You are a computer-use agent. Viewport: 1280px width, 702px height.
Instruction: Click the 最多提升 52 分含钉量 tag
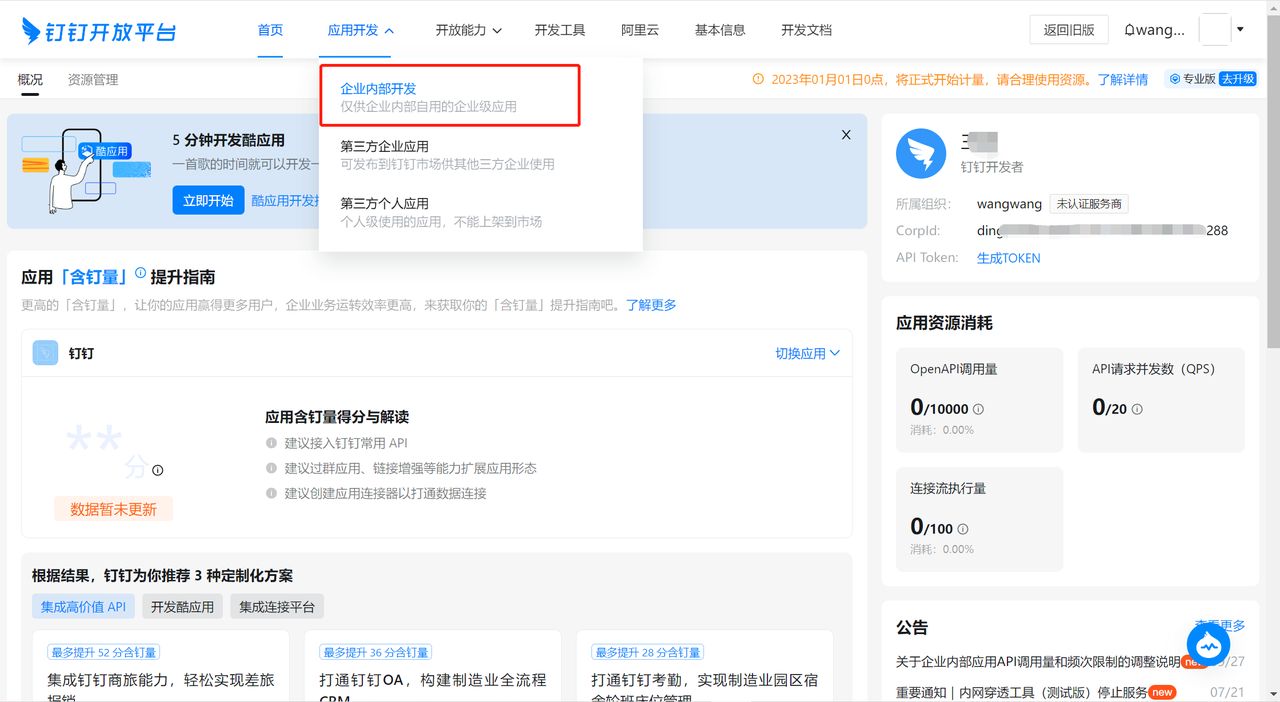[103, 652]
